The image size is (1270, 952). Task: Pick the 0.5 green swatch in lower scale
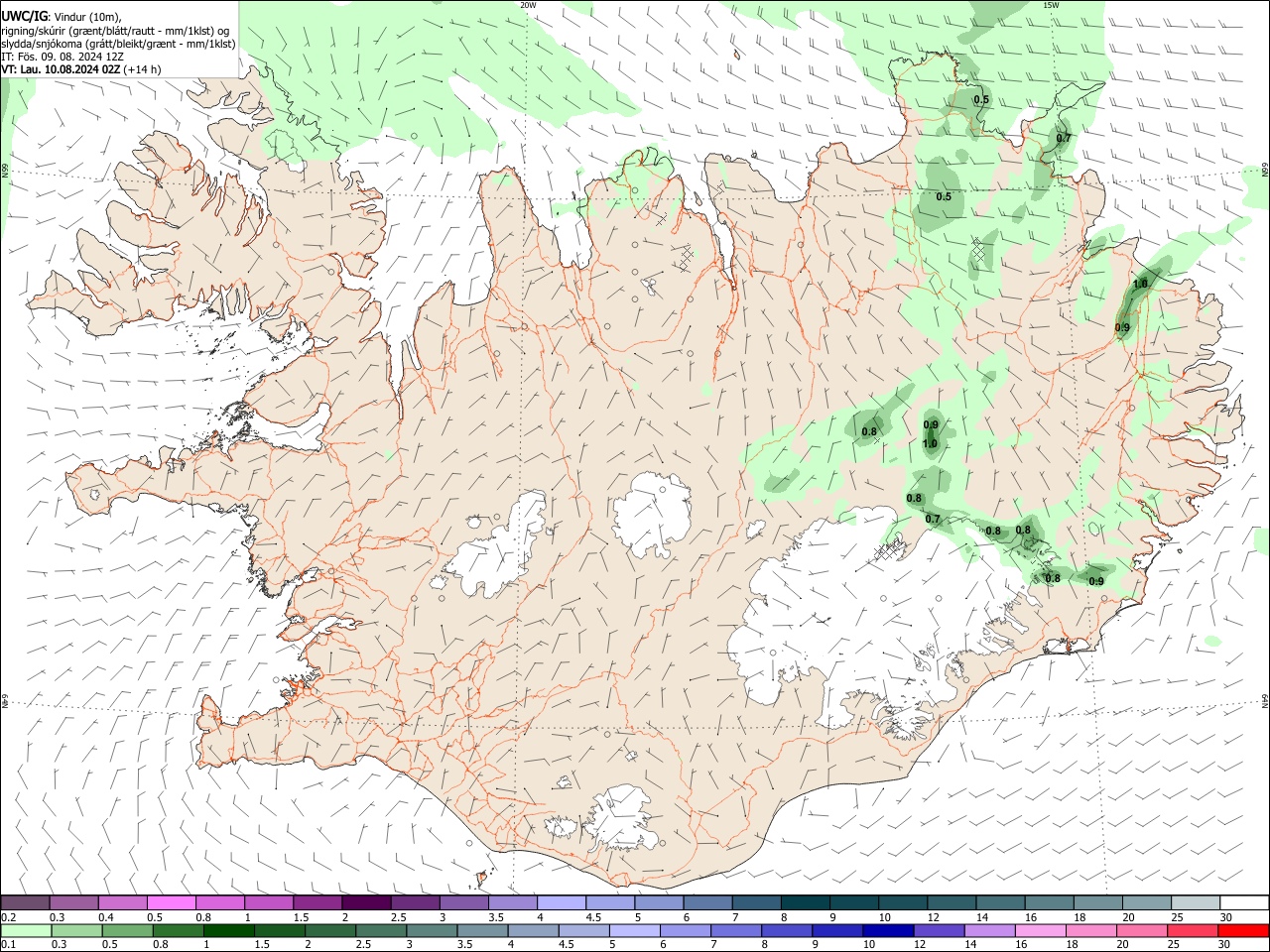[127, 931]
